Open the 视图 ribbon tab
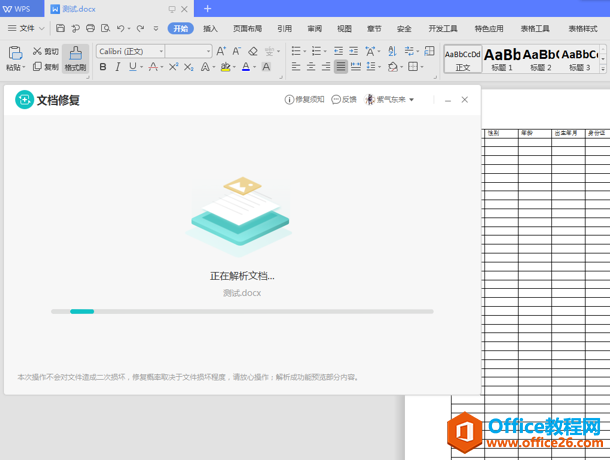This screenshot has height=460, width=610. [344, 28]
